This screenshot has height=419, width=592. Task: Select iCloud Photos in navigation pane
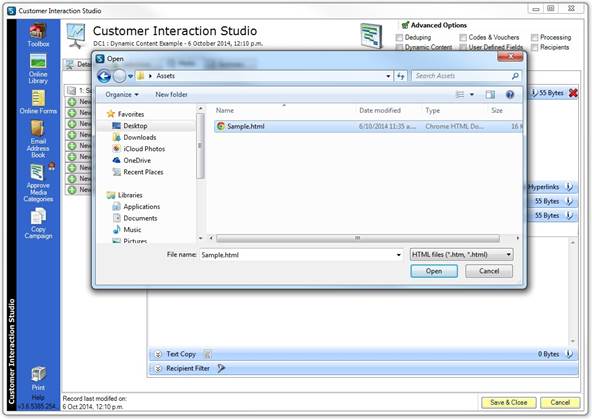click(x=139, y=149)
